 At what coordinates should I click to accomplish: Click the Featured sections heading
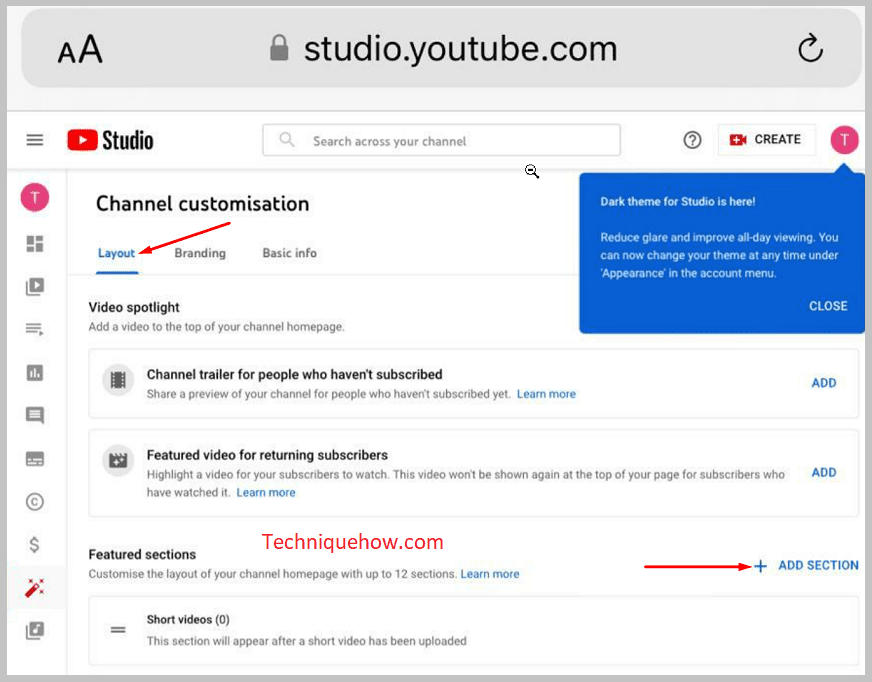pyautogui.click(x=142, y=554)
